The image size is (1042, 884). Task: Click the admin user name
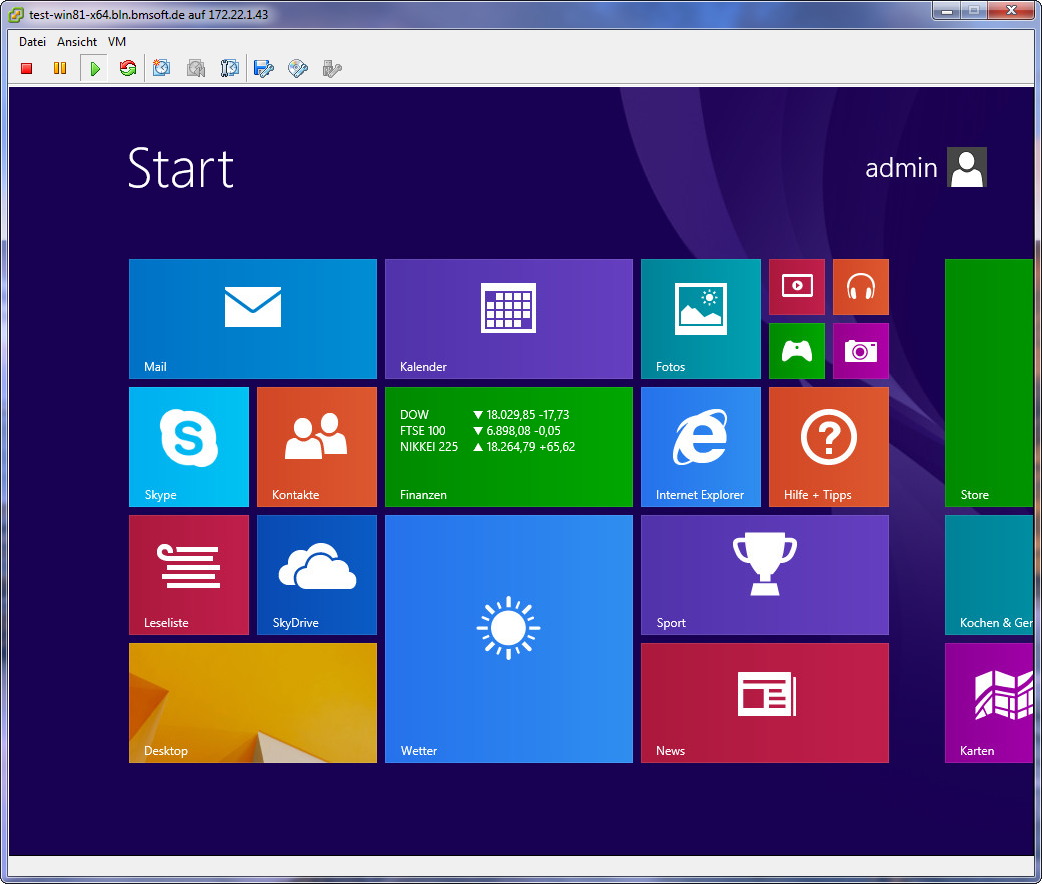pos(901,168)
